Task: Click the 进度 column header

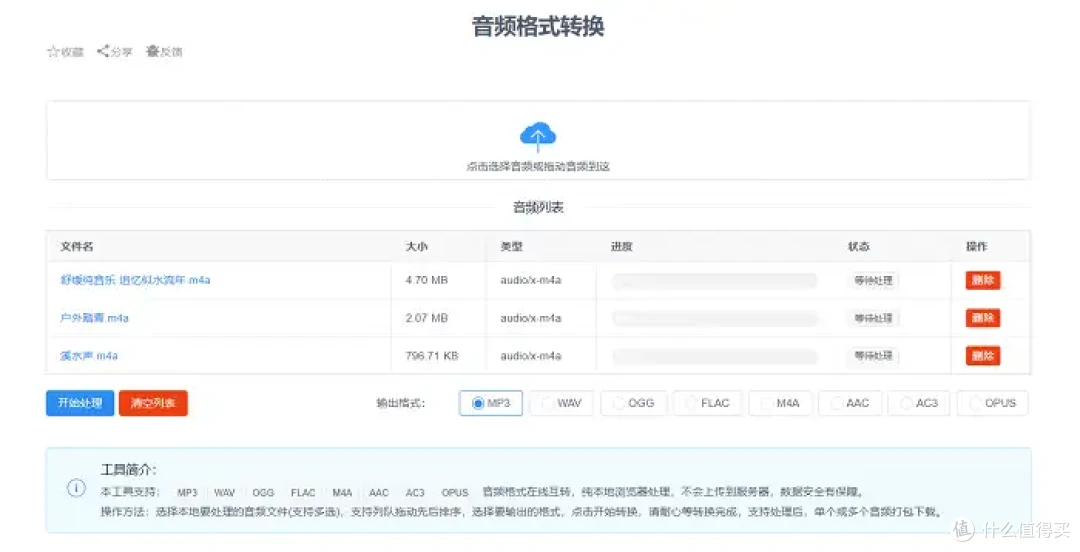Action: click(621, 246)
